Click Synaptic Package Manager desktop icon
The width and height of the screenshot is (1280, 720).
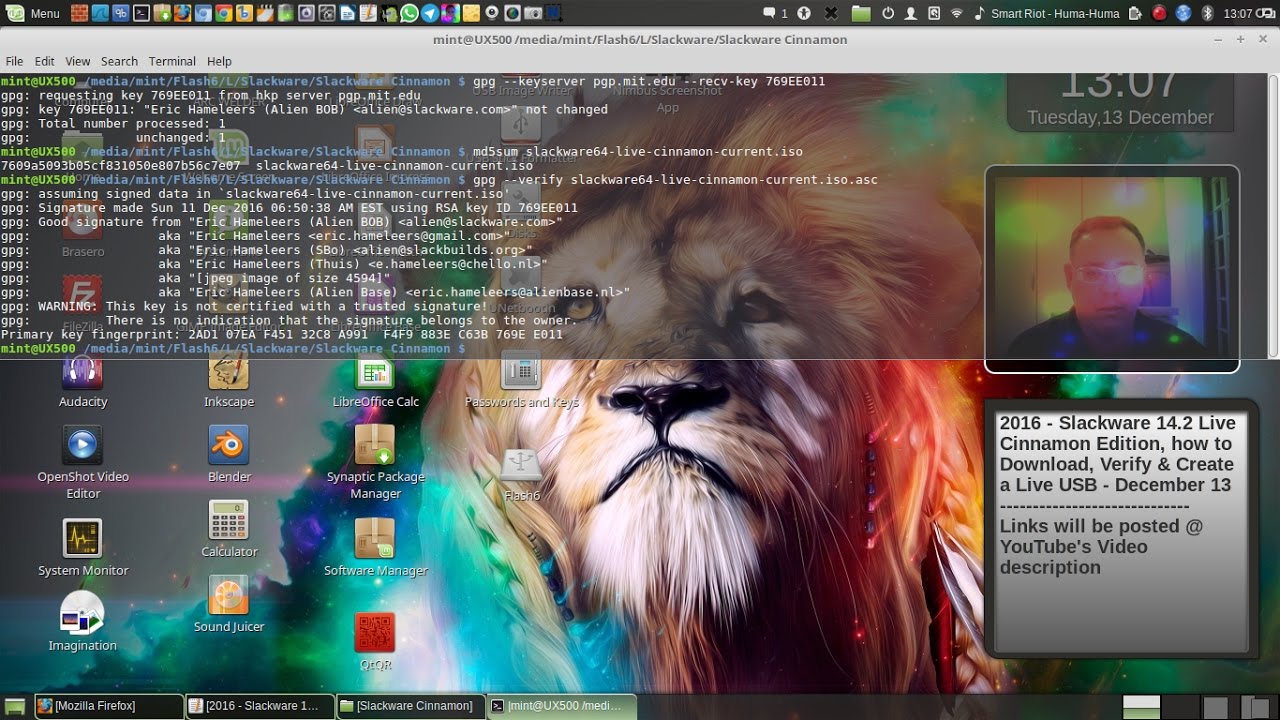(x=375, y=462)
